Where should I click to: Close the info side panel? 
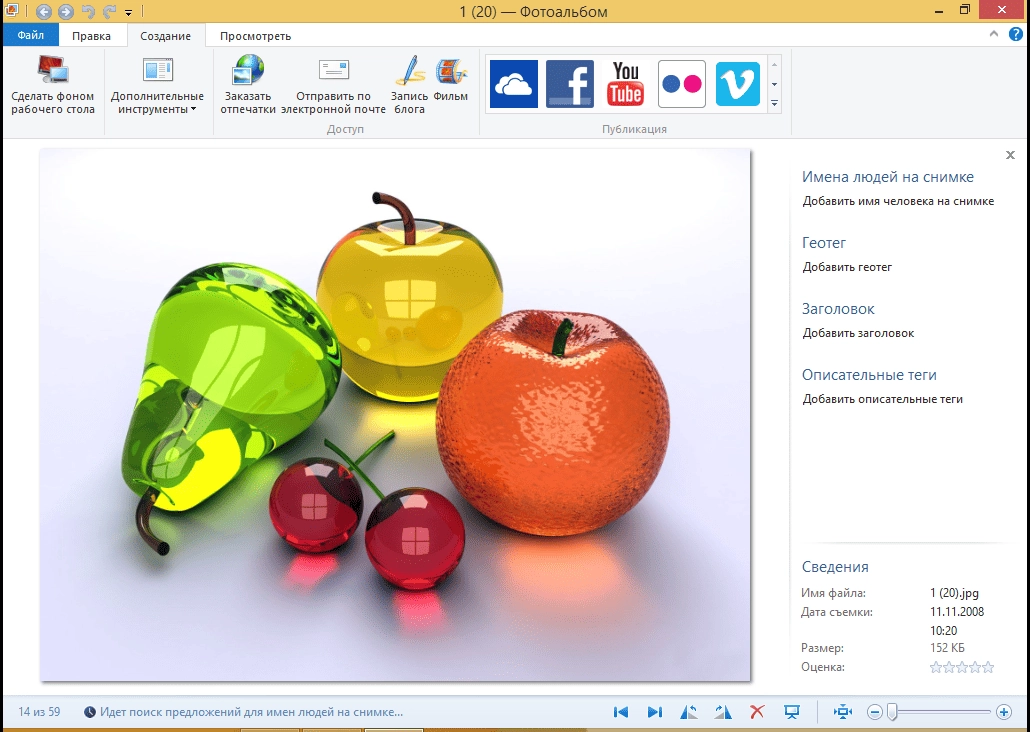pyautogui.click(x=1010, y=155)
